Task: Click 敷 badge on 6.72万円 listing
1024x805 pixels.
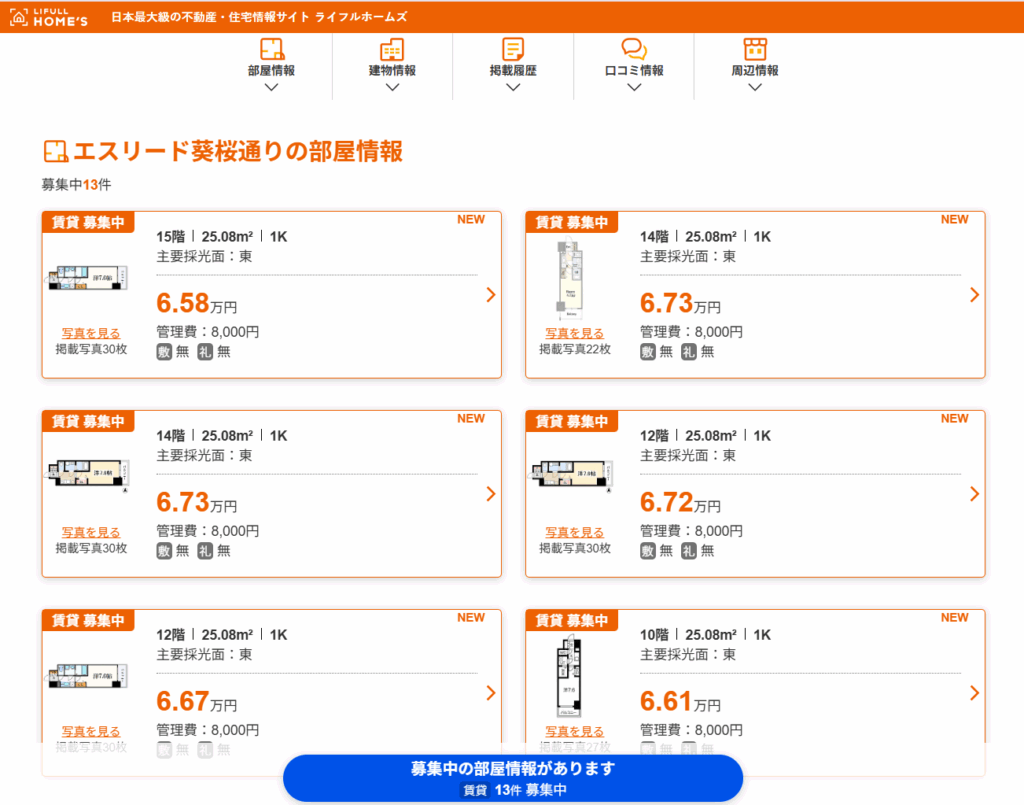Action: click(648, 552)
